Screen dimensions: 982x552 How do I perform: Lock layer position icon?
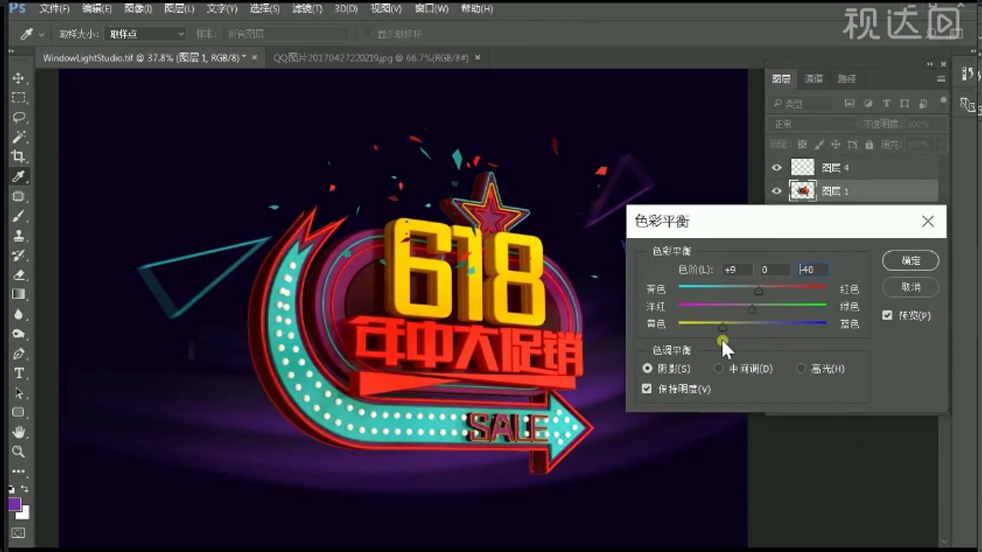[835, 145]
